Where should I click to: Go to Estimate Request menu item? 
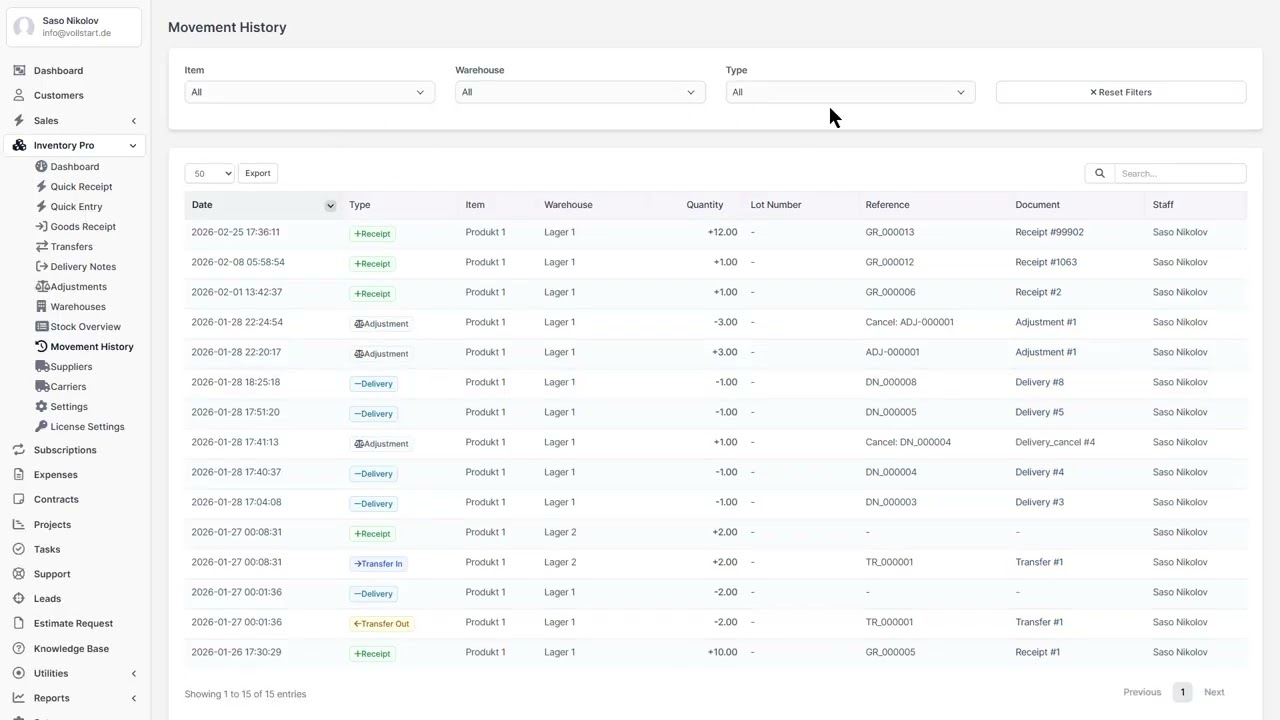pos(73,623)
